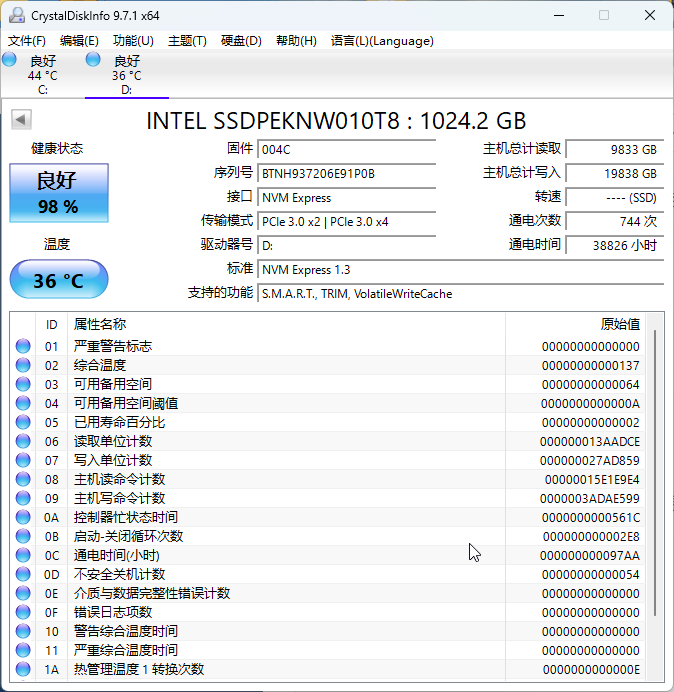Click the 通电次数 value 744 次
674x692 pixels.
point(615,222)
